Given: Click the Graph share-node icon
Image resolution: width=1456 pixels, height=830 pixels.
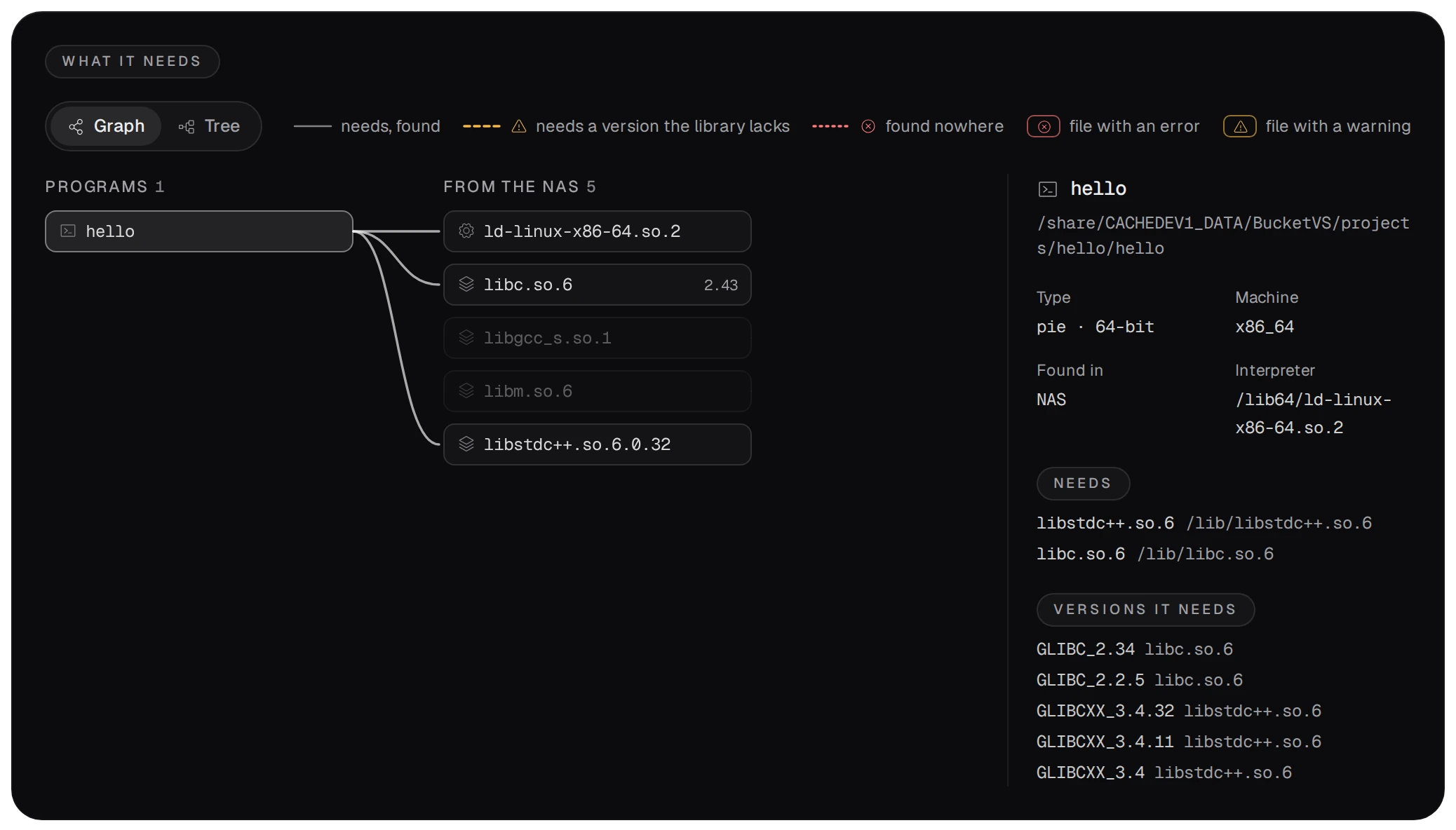Looking at the screenshot, I should pos(76,127).
